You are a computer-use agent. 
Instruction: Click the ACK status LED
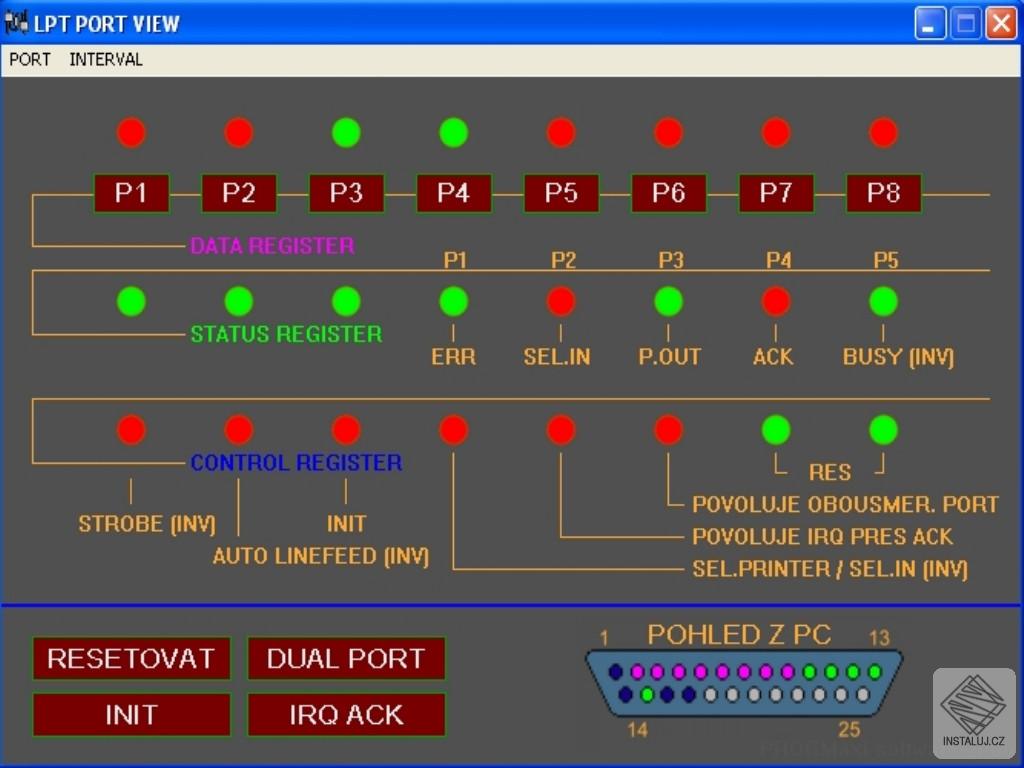(776, 301)
